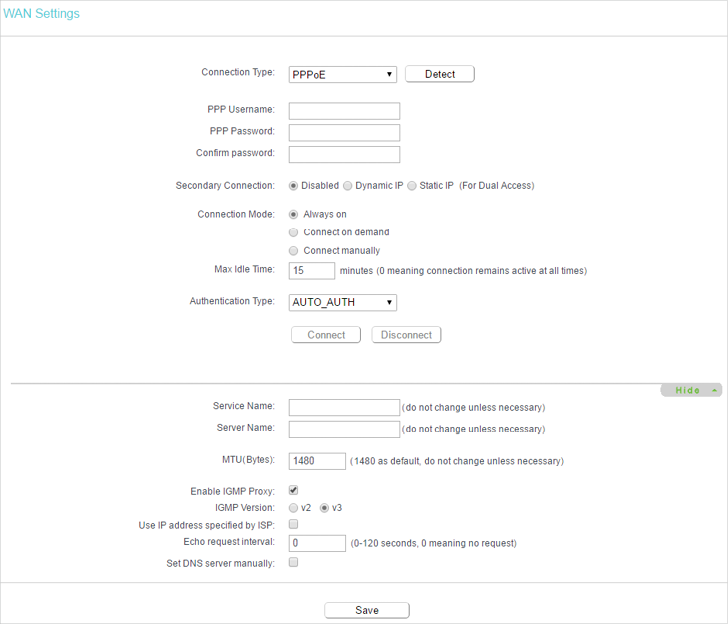Select Dynamic IP secondary connection

pyautogui.click(x=347, y=186)
